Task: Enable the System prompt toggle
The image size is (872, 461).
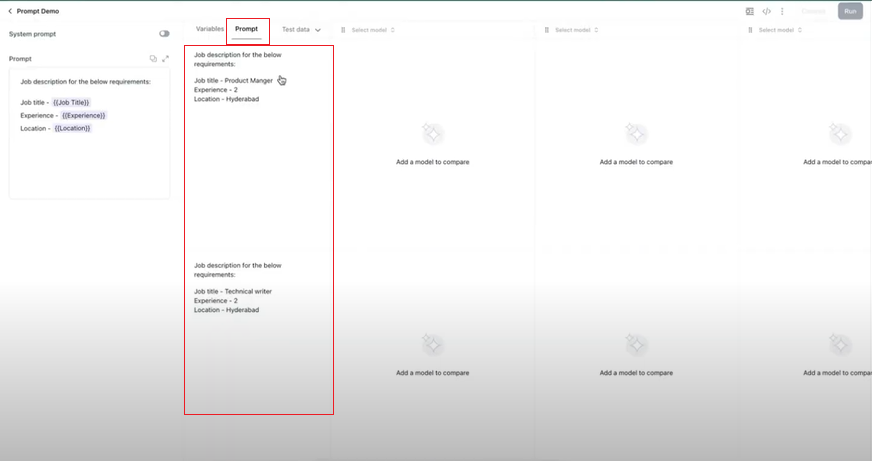Action: click(x=164, y=34)
